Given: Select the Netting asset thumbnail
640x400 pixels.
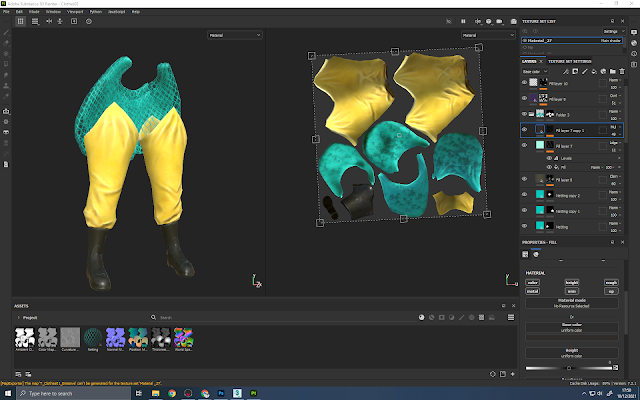Looking at the screenshot, I should click(x=93, y=339).
